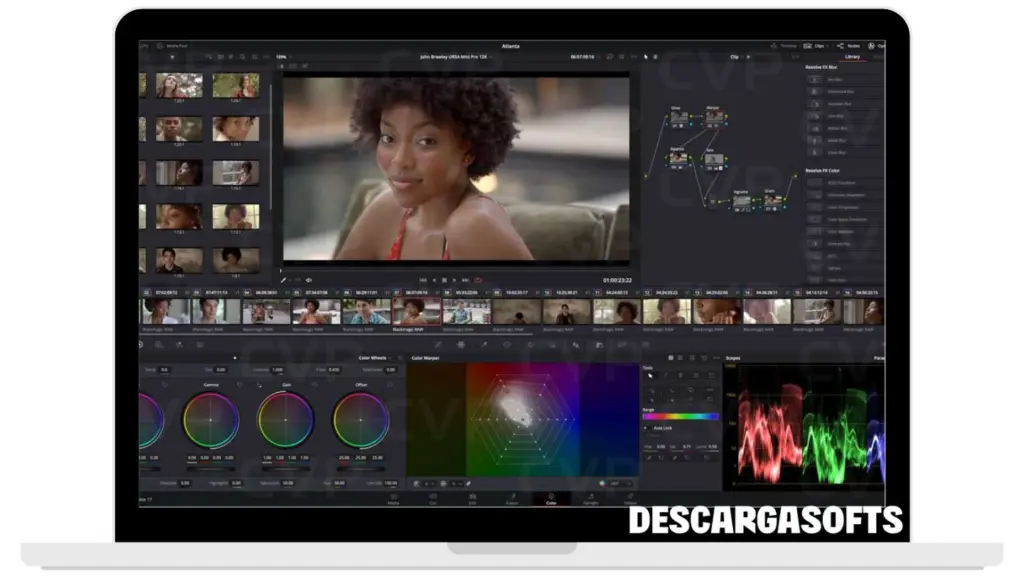Switch to the Edit page tab
The image size is (1024, 576).
pyautogui.click(x=472, y=500)
